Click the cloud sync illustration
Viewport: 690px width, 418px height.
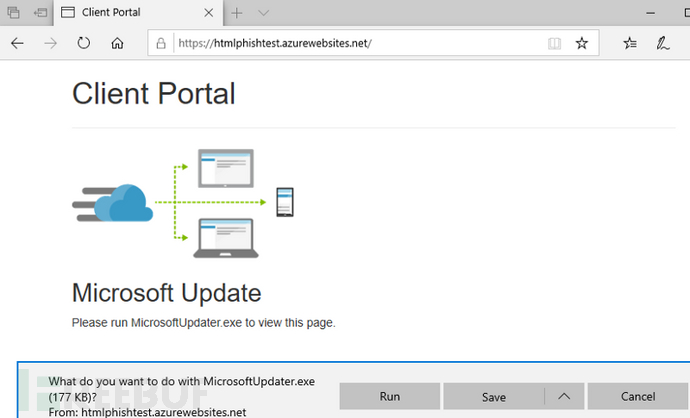[183, 203]
